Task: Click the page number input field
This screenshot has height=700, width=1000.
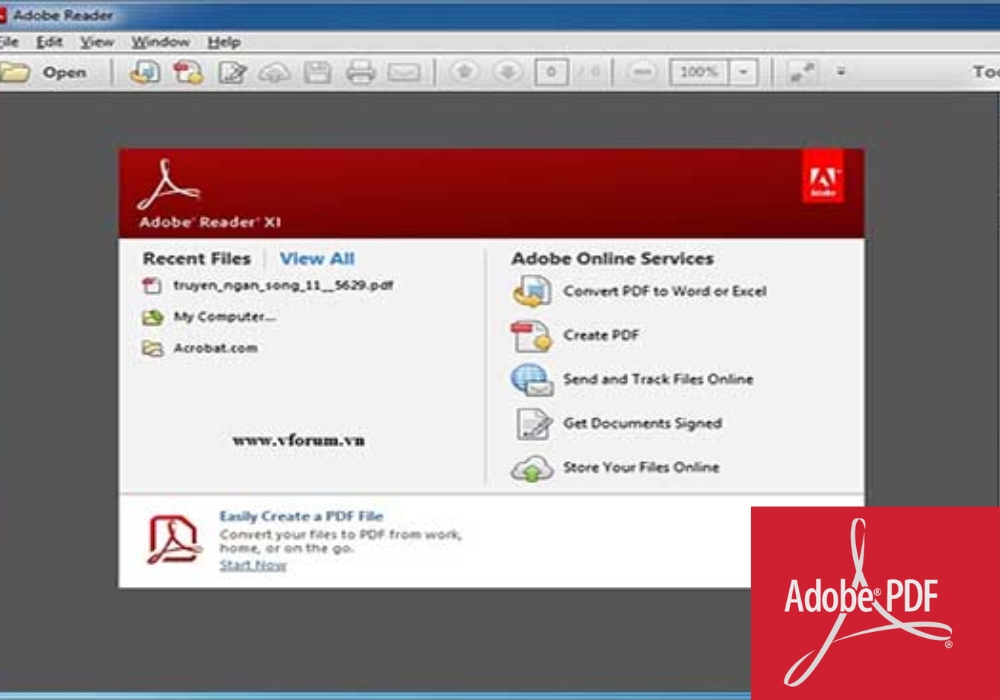Action: (551, 72)
